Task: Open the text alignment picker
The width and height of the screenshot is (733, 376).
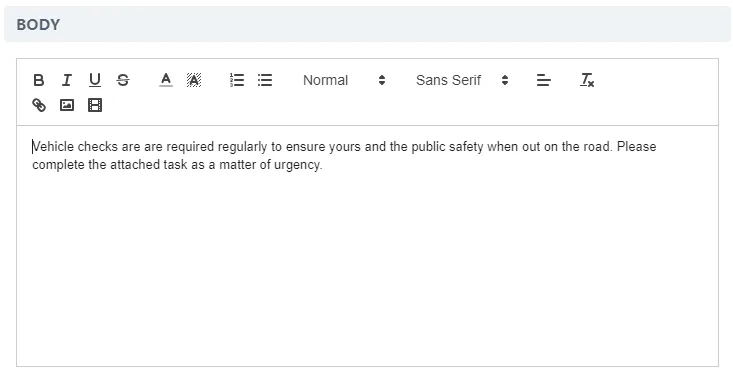Action: tap(543, 80)
